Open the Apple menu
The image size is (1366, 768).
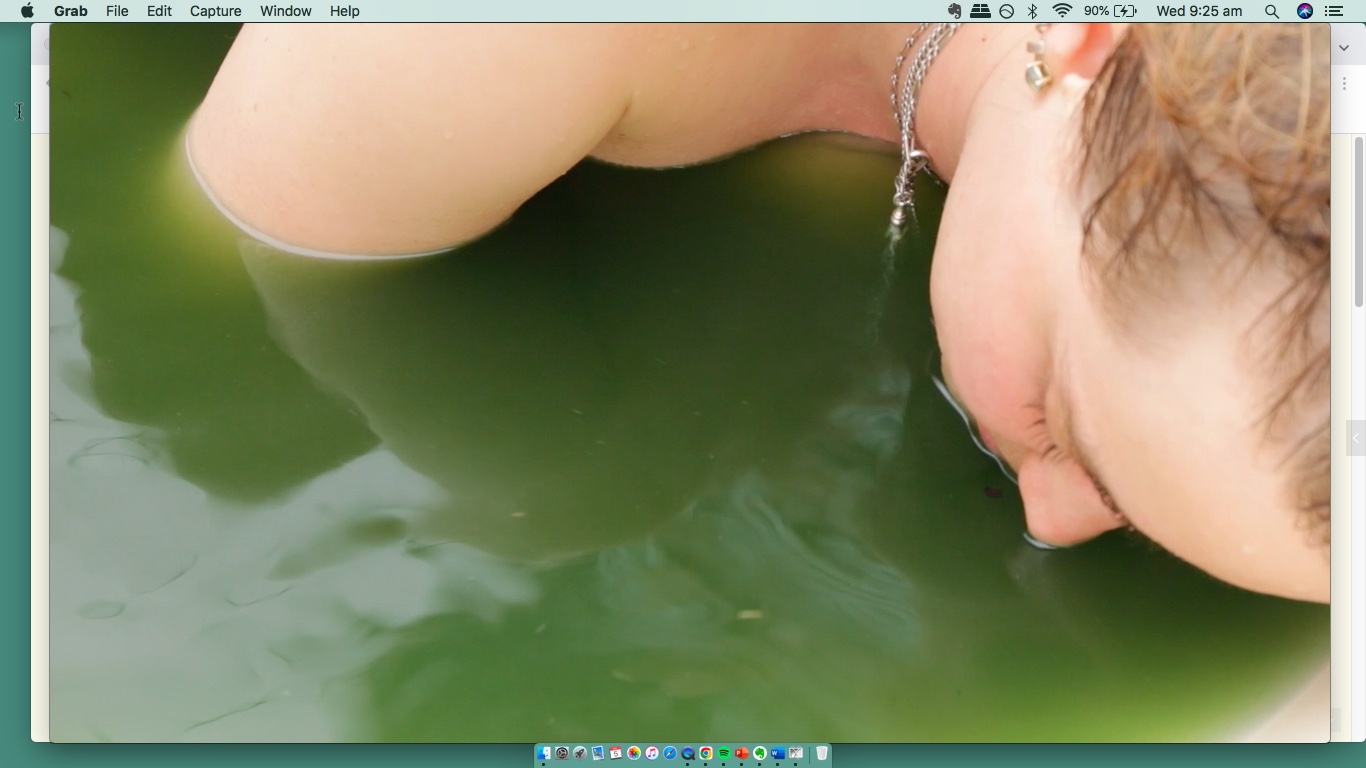tap(27, 11)
